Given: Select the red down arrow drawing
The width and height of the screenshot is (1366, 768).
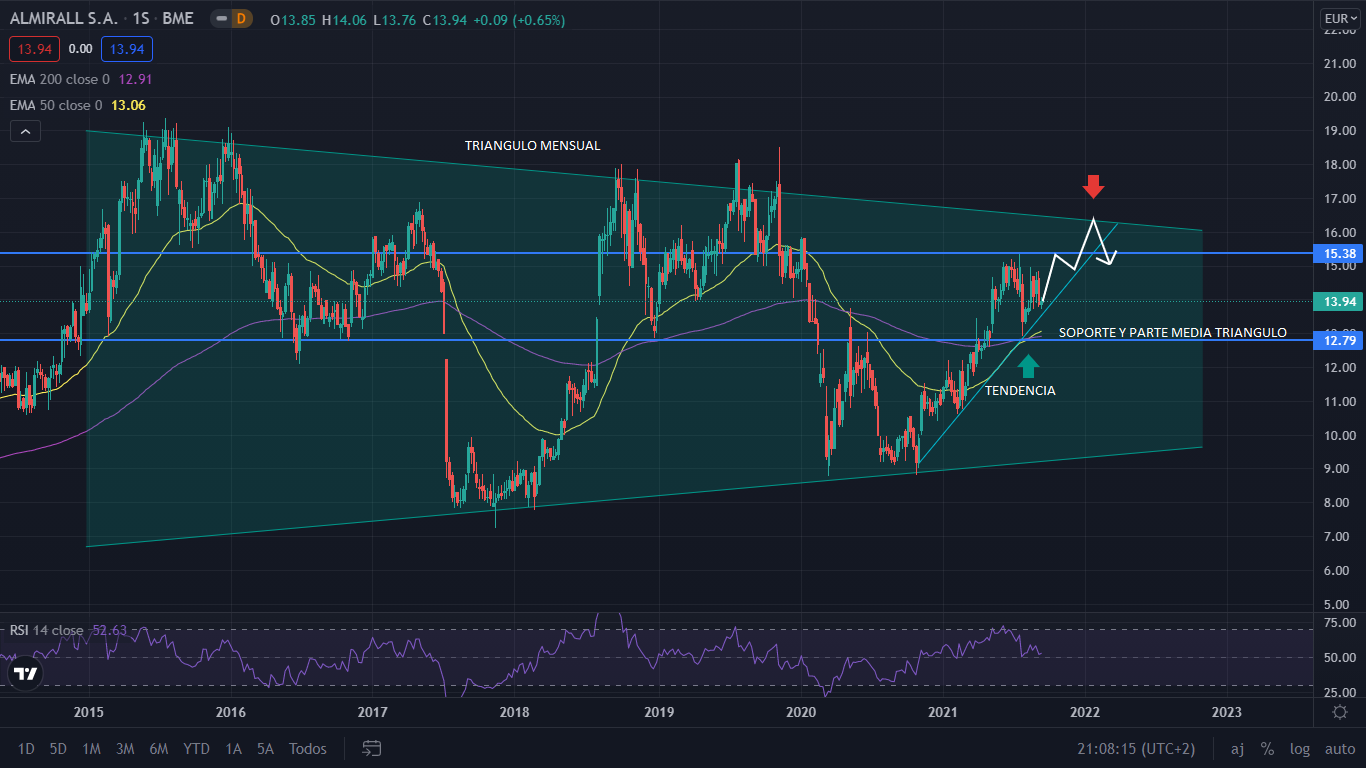Looking at the screenshot, I should (x=1093, y=186).
